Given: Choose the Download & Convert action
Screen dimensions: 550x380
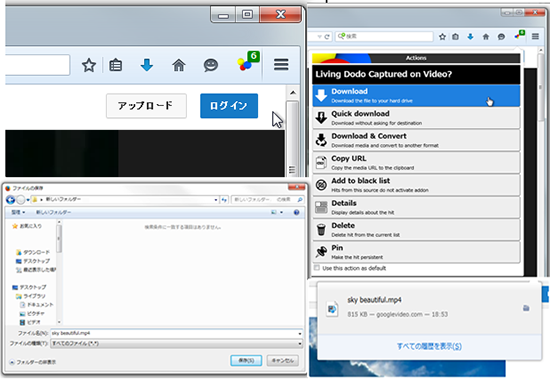Looking at the screenshot, I should point(416,140).
